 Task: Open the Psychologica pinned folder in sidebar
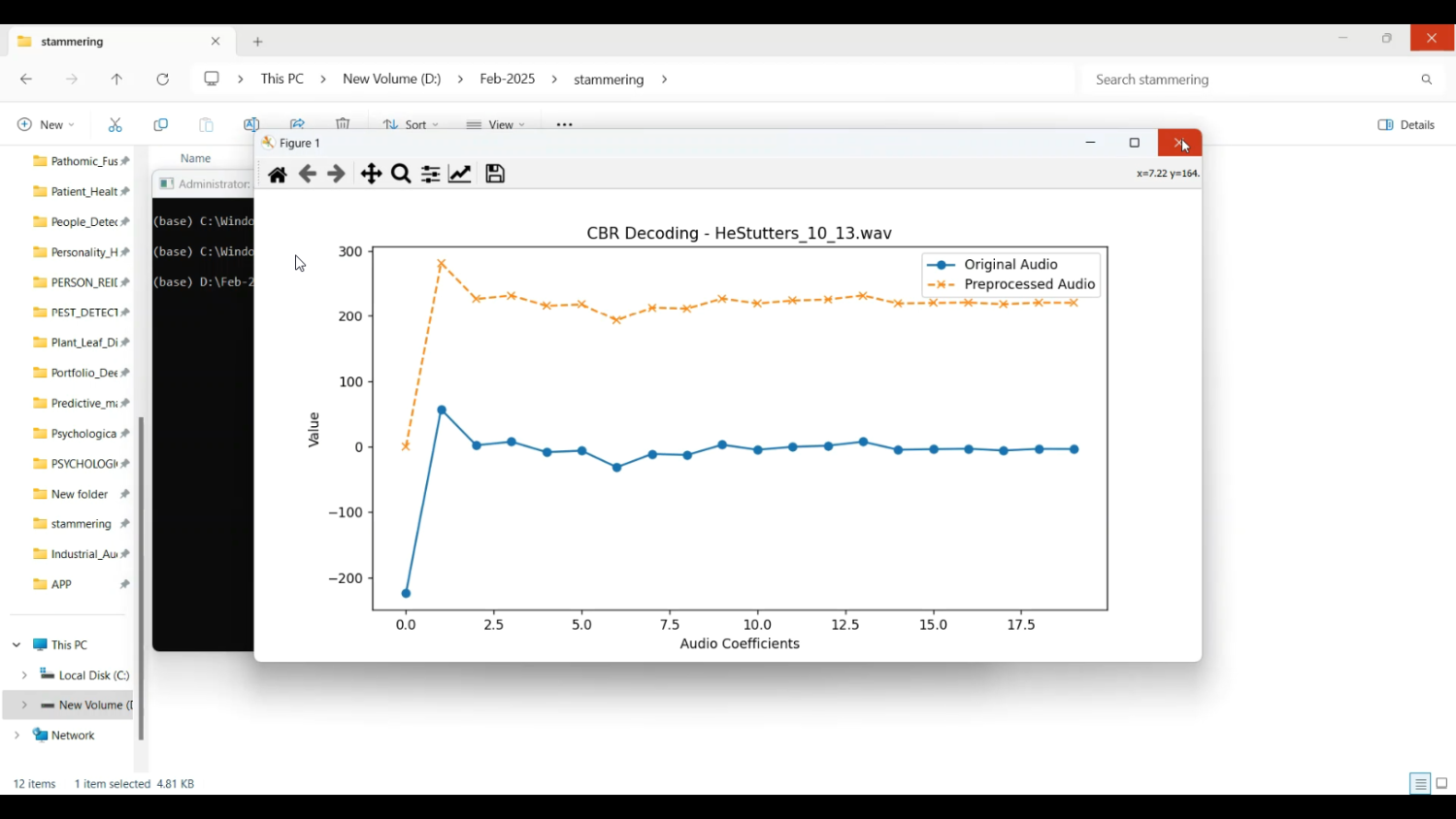(x=80, y=434)
